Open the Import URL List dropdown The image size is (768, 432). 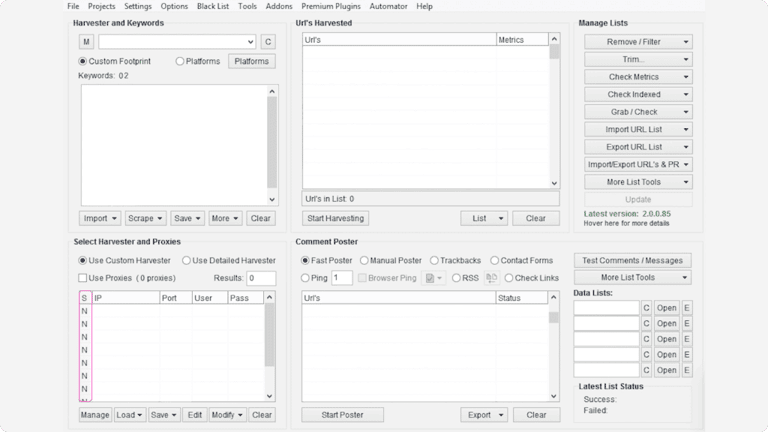pyautogui.click(x=638, y=129)
